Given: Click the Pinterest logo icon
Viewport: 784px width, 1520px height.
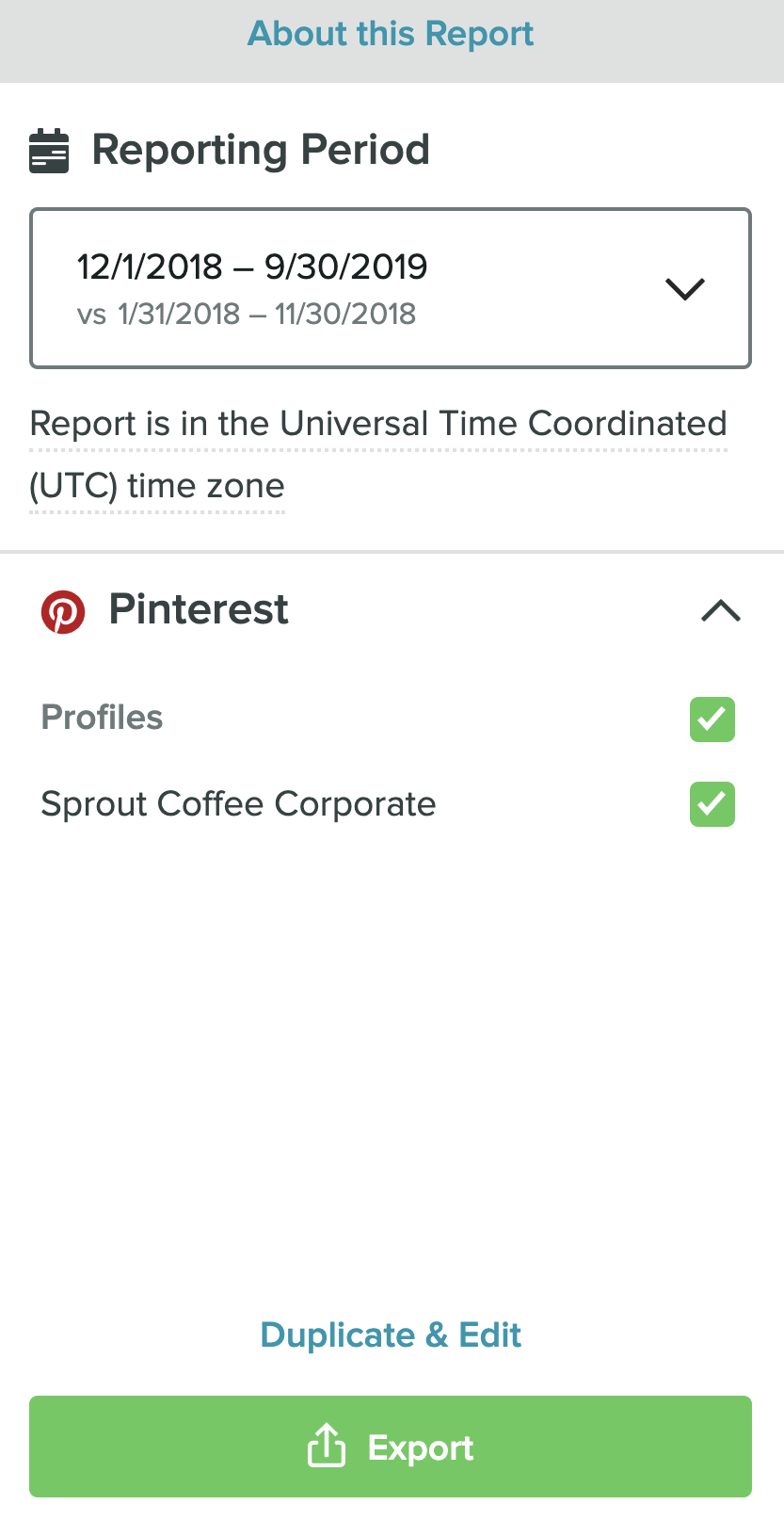Looking at the screenshot, I should pos(63,611).
